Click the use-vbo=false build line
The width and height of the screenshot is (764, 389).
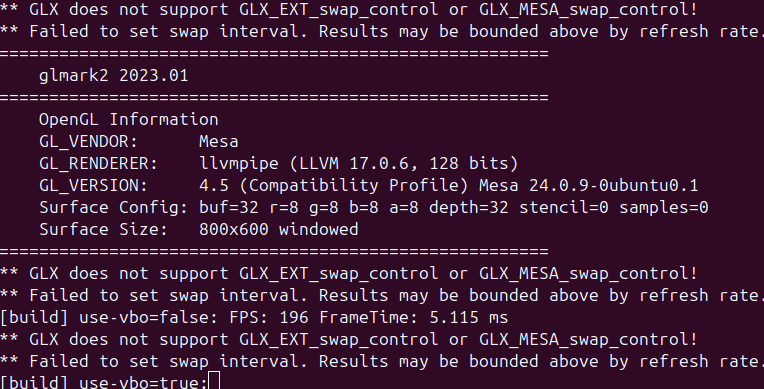(x=254, y=318)
